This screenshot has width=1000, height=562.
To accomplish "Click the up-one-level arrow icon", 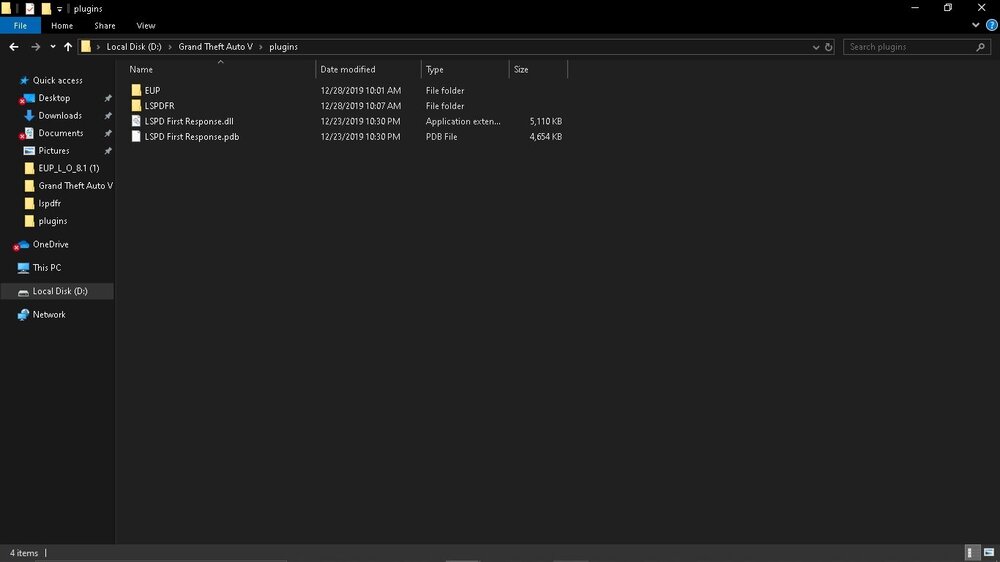I will coord(68,47).
